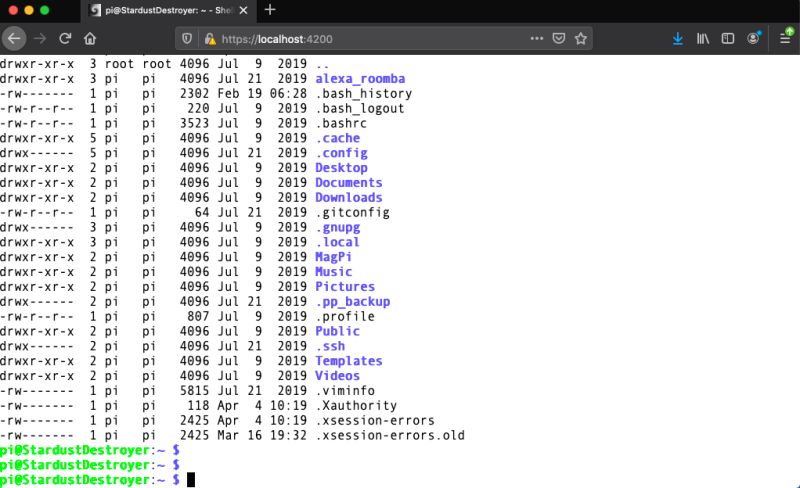Click the .gitconfig file name
This screenshot has height=488, width=800.
point(353,212)
